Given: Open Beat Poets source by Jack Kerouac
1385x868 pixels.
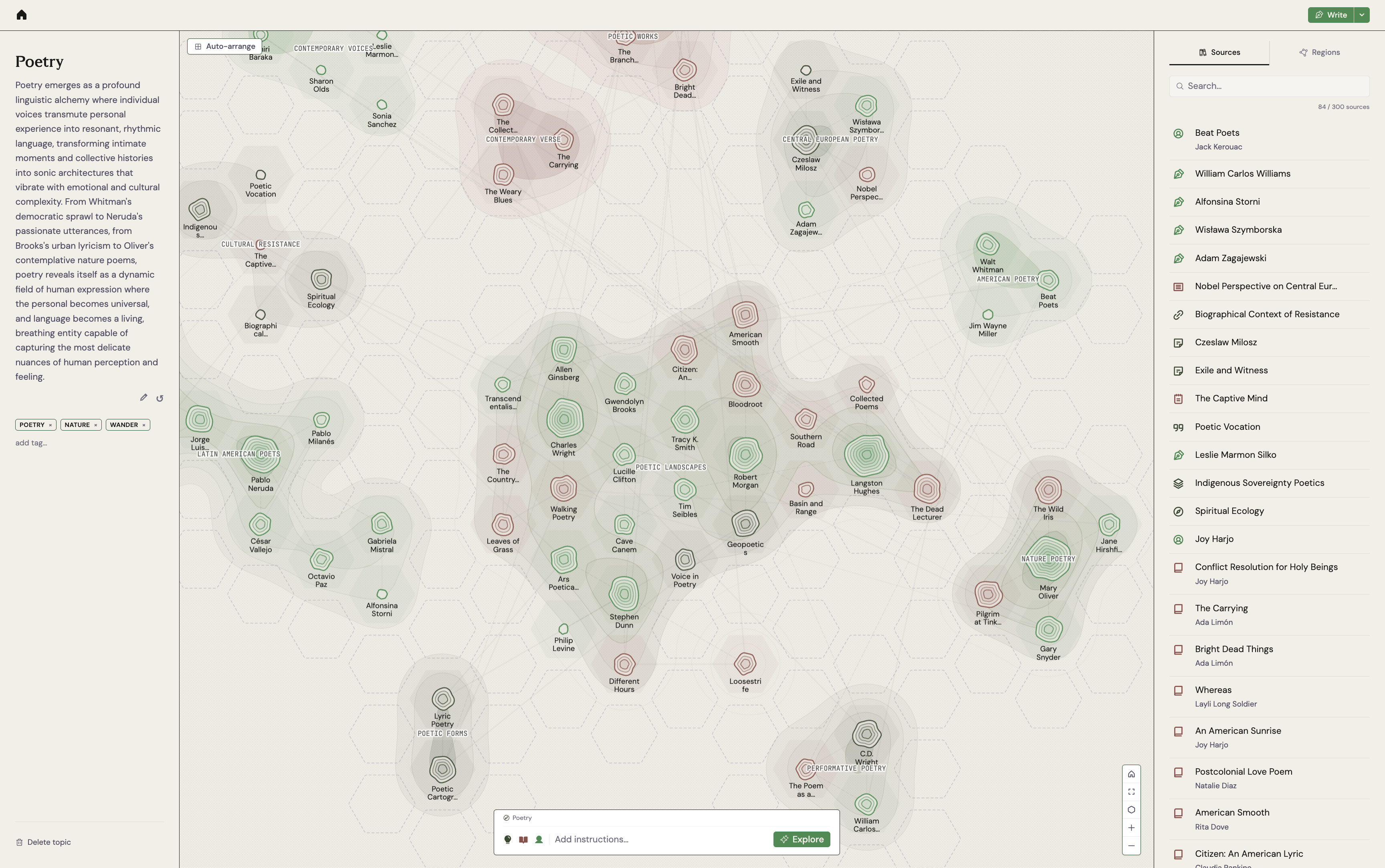Looking at the screenshot, I should (1270, 139).
